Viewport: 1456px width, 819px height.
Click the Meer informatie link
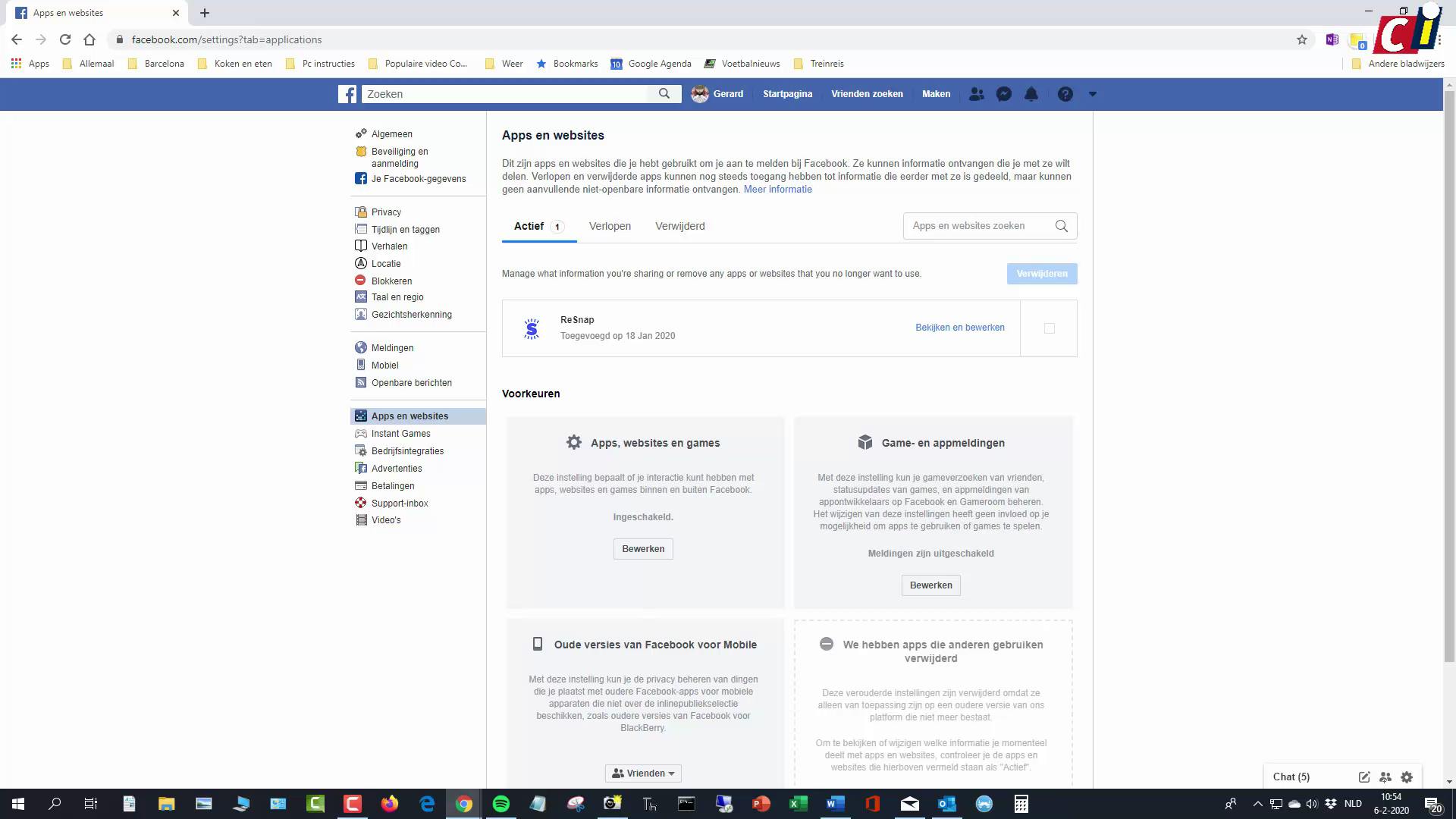[x=777, y=190]
